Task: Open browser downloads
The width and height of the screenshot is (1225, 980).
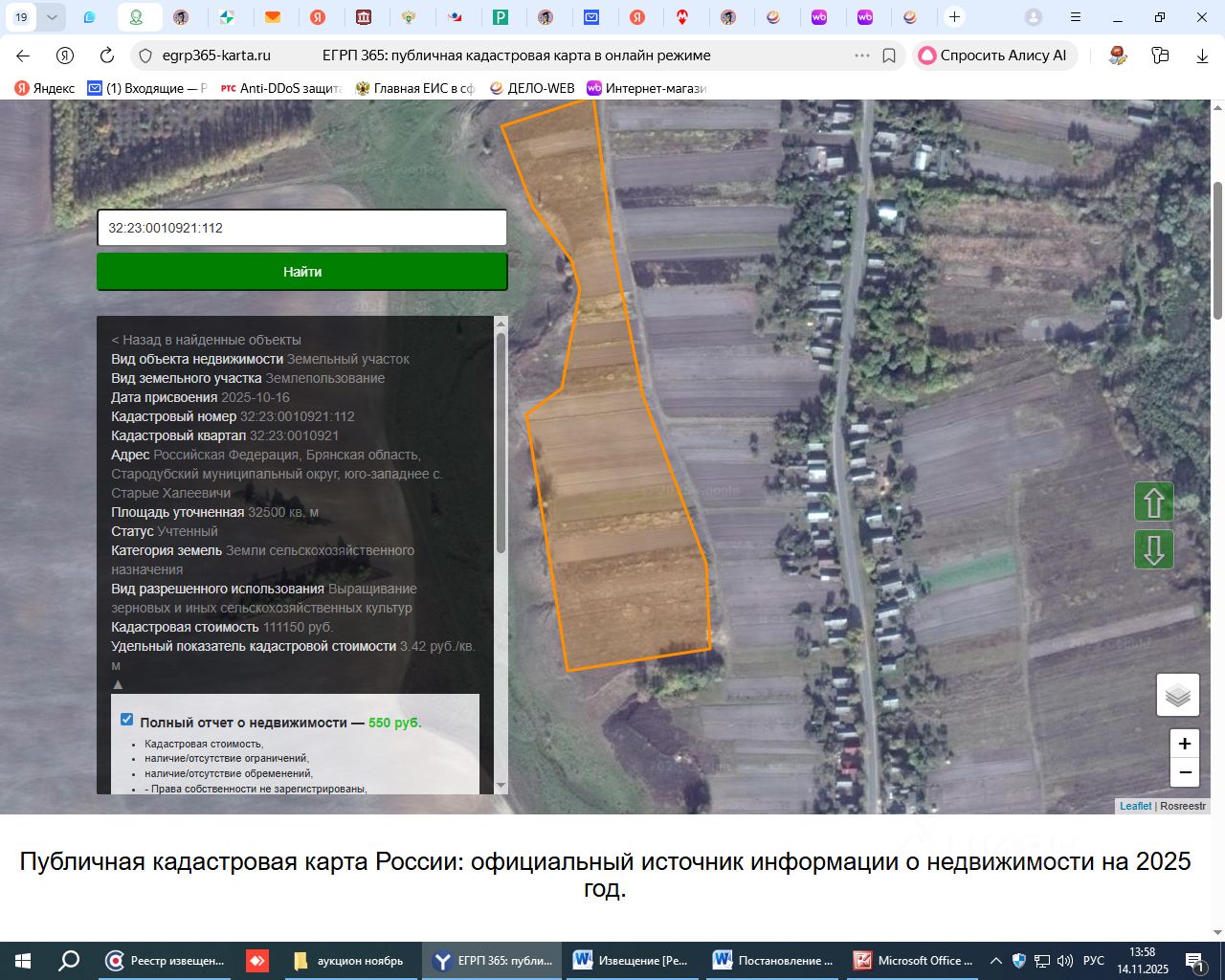Action: pos(1202,56)
